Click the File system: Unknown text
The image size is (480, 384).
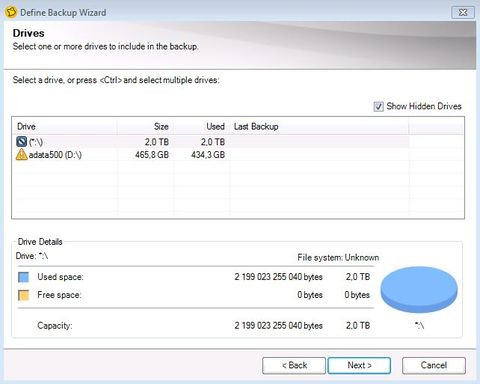tap(338, 257)
